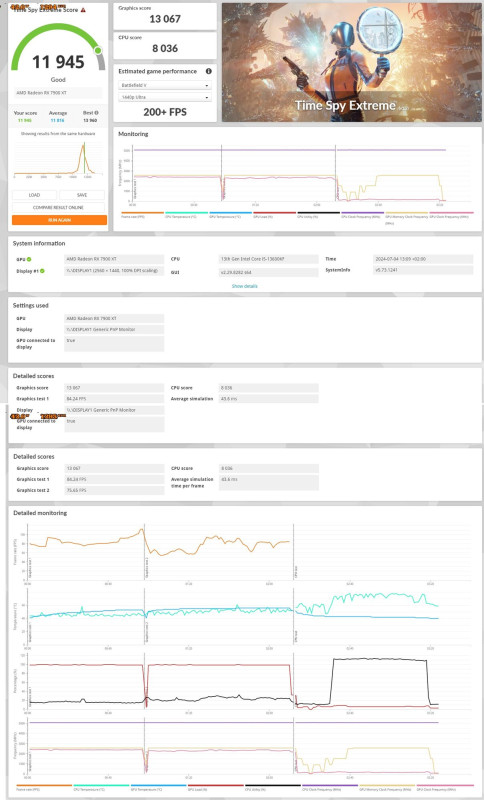Toggle GPU Memory Clock legend below Detailed monitoring

(x=387, y=787)
